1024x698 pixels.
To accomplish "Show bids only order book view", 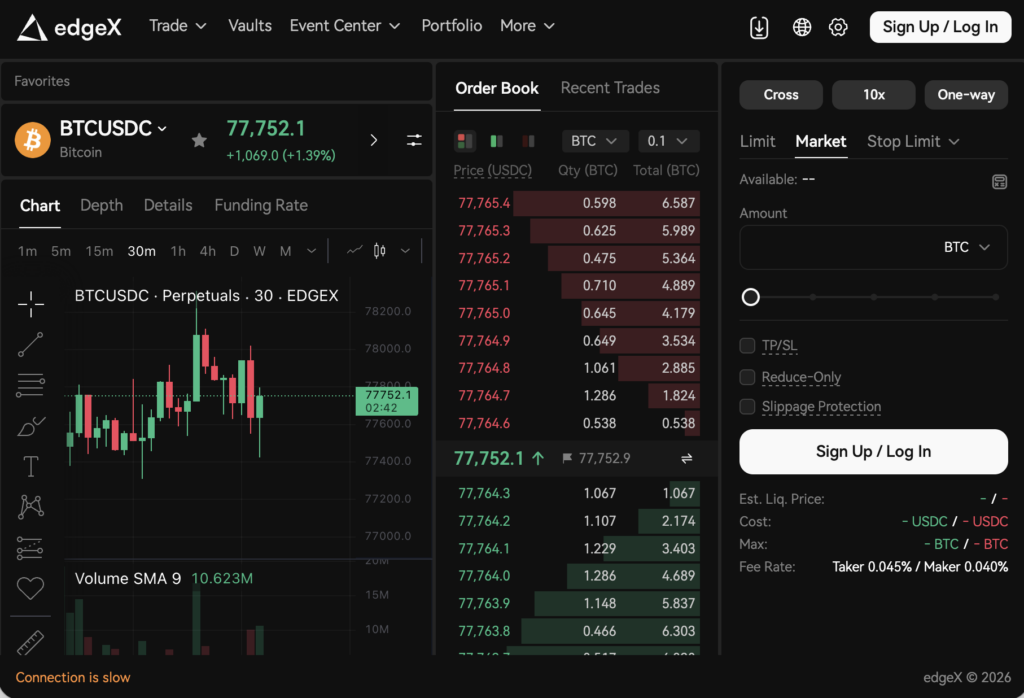I will [x=497, y=140].
